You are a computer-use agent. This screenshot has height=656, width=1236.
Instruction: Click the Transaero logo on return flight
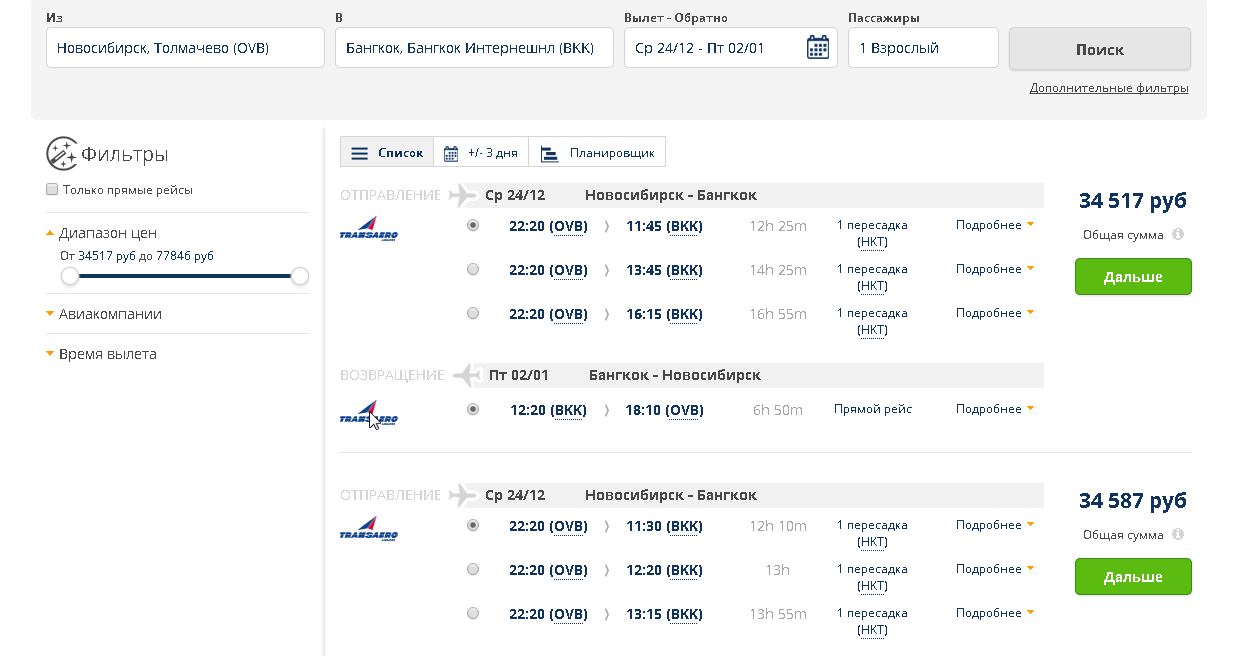369,414
